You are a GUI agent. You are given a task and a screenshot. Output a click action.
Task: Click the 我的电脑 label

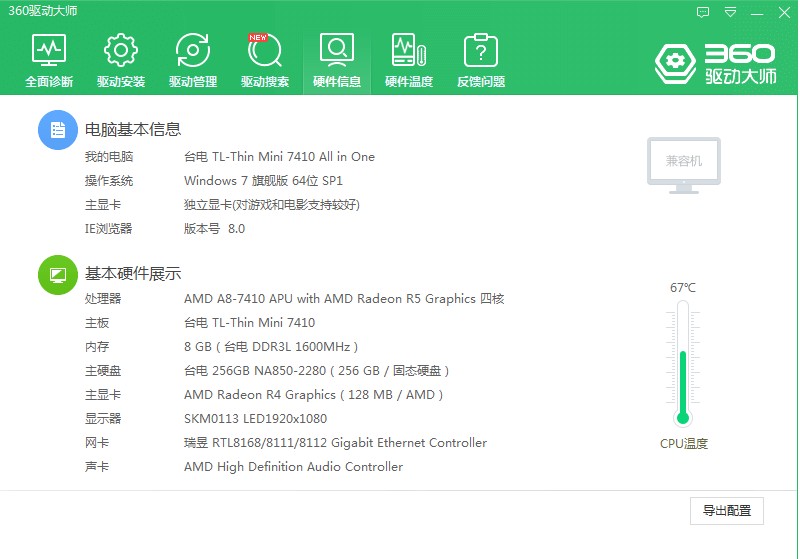pyautogui.click(x=109, y=157)
